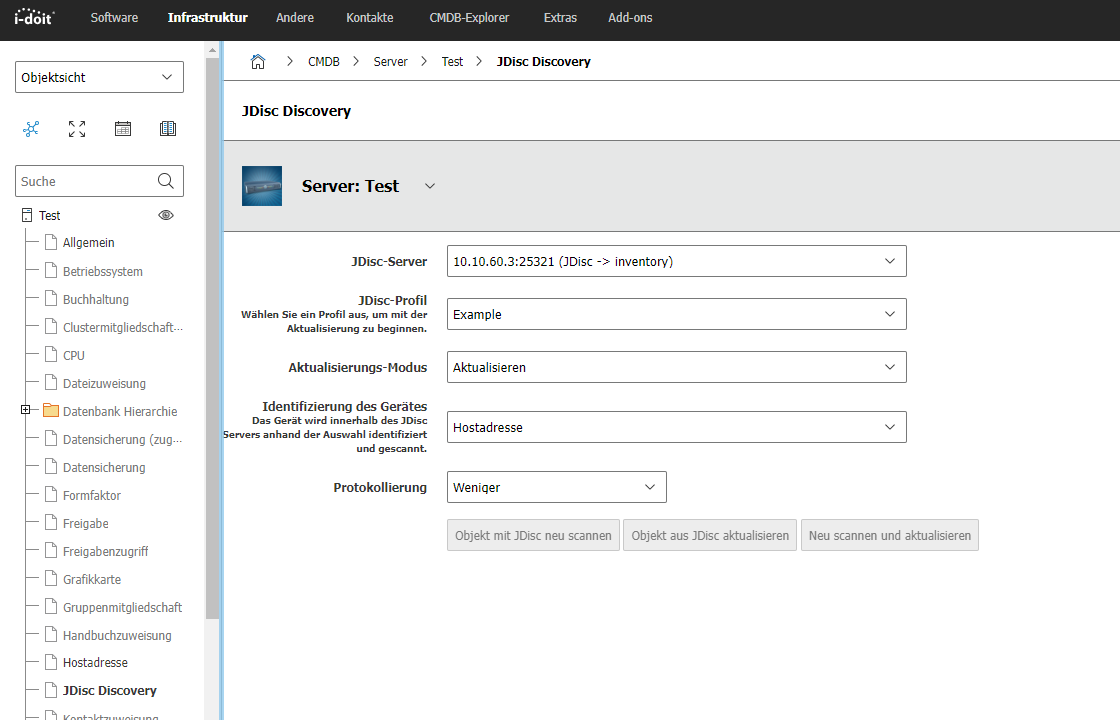The height and width of the screenshot is (720, 1120).
Task: Click the Datenbank Hierarchie folder icon
Action: point(51,410)
